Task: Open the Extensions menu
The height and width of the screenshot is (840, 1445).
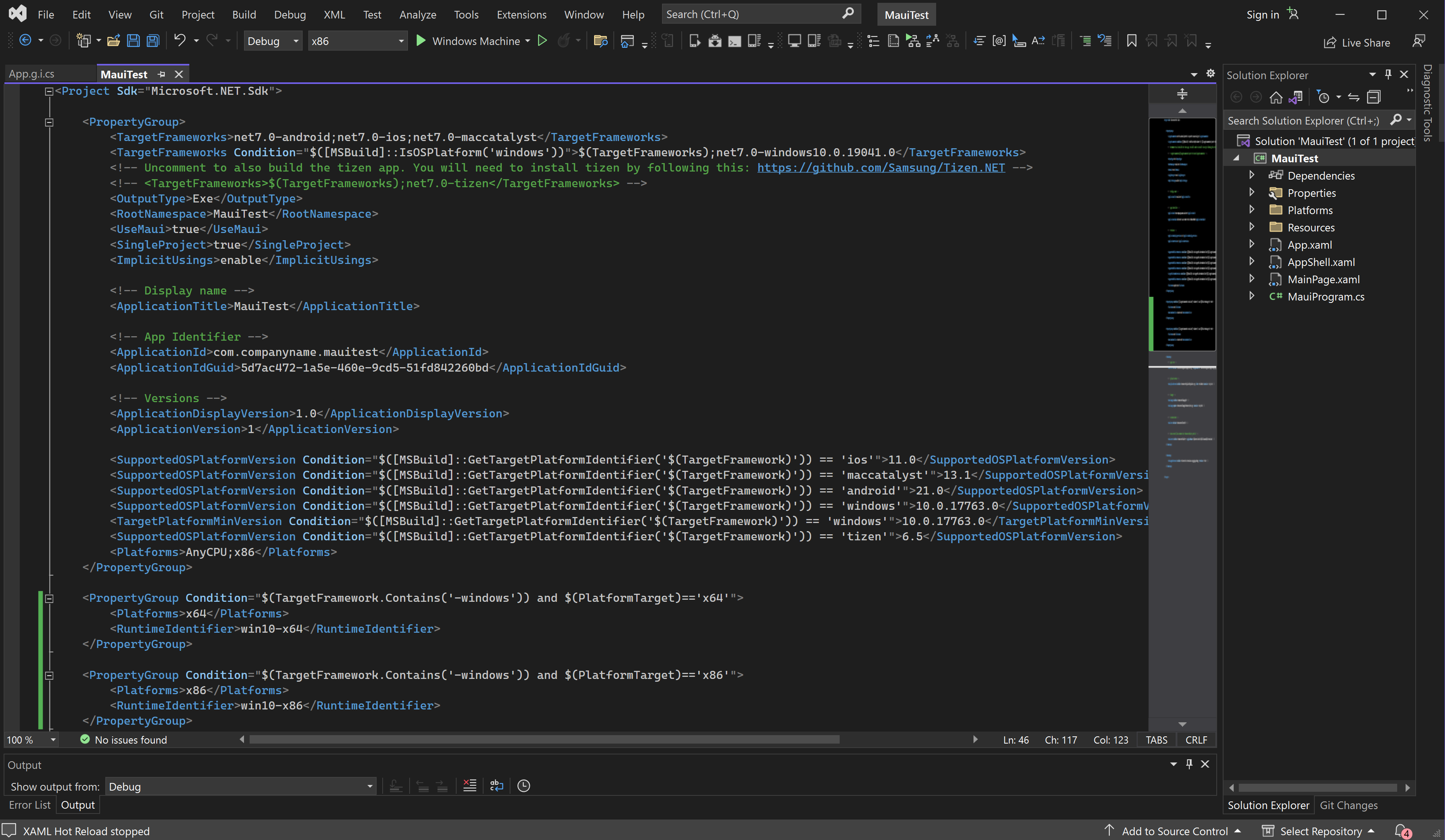Action: (521, 14)
